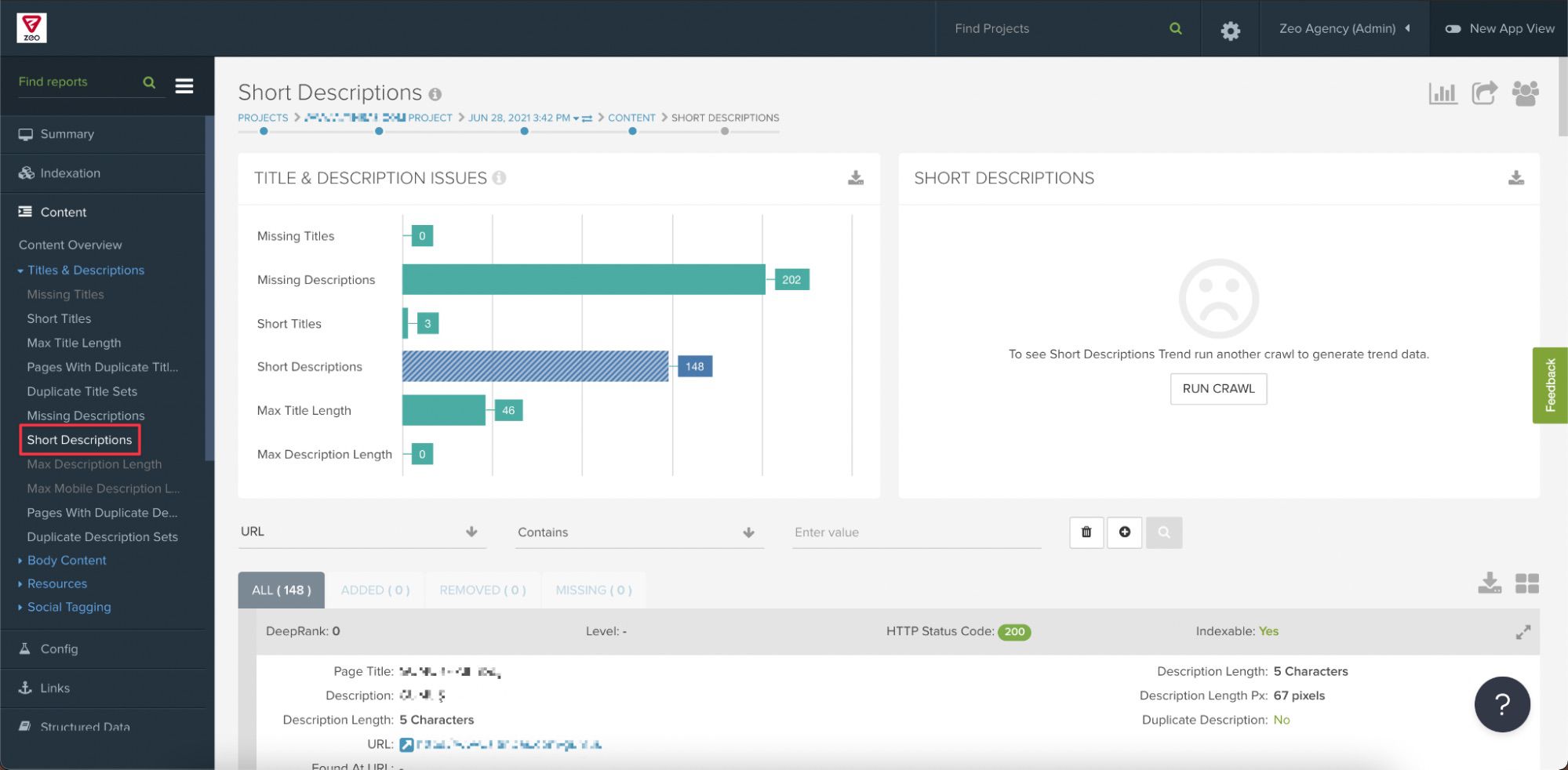Viewport: 1568px width, 770px height.
Task: Click the 148 value label in chart
Action: click(x=695, y=367)
